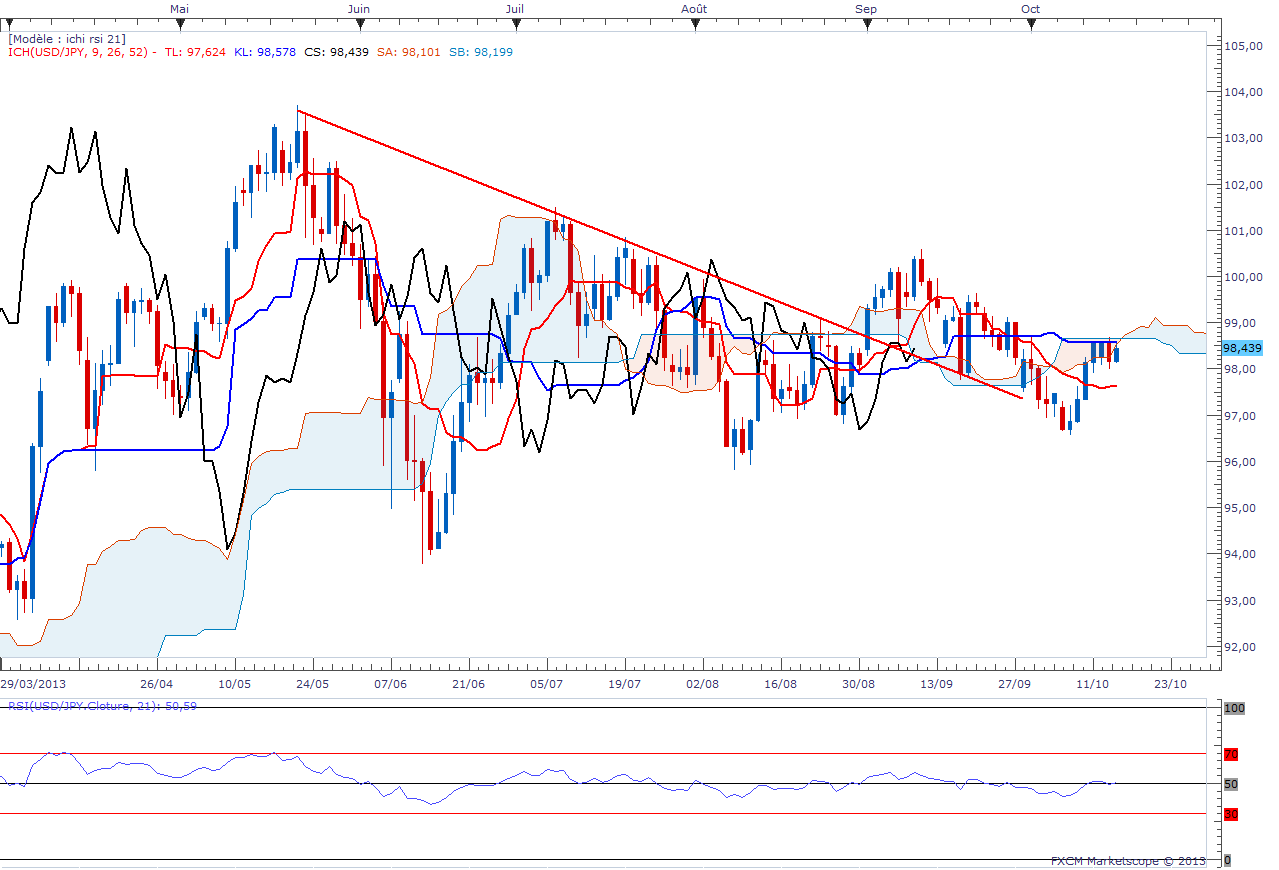The height and width of the screenshot is (870, 1279).
Task: Click the Oct month marker triangle
Action: click(x=1030, y=24)
